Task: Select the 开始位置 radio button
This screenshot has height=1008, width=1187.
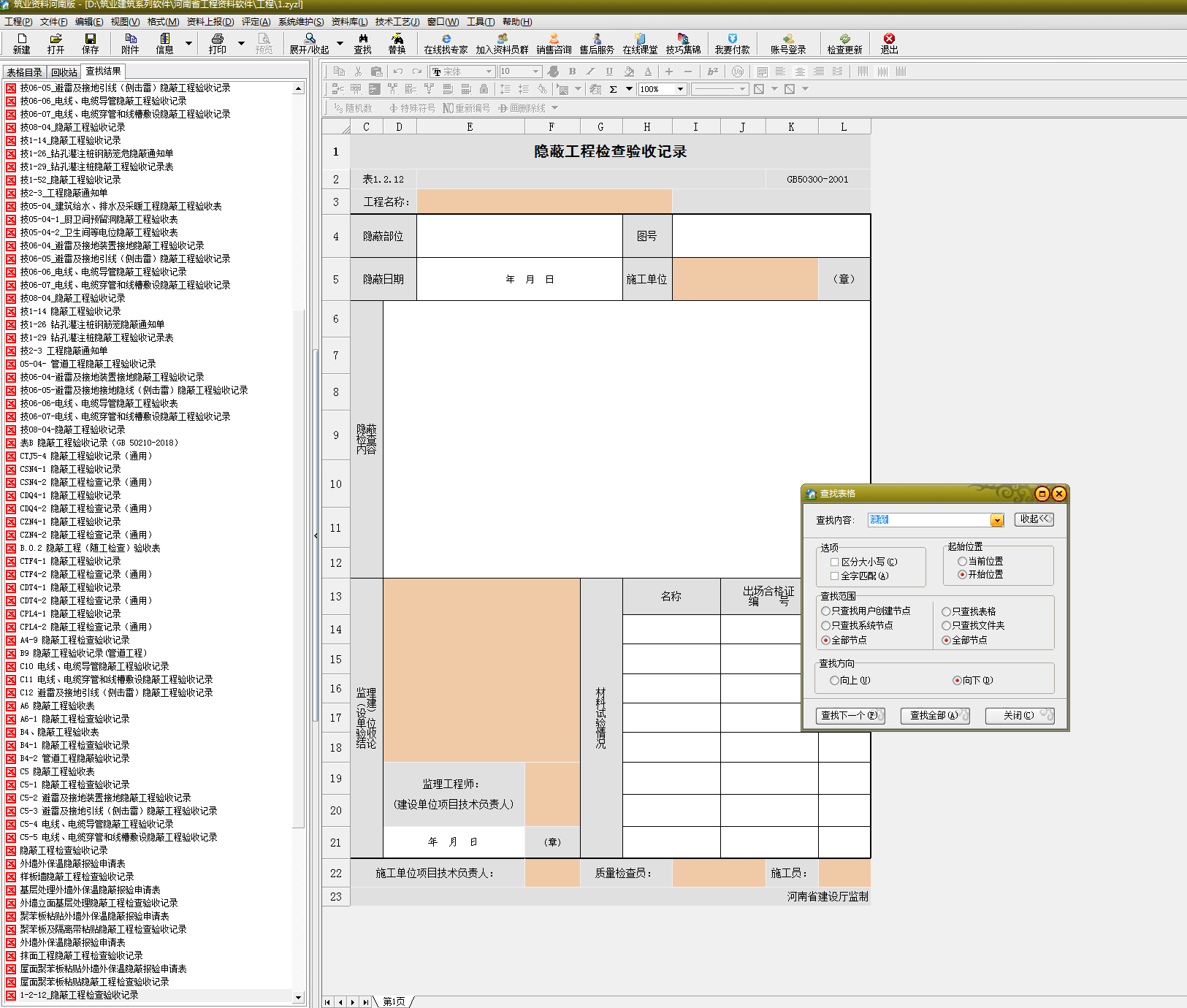Action: (962, 574)
